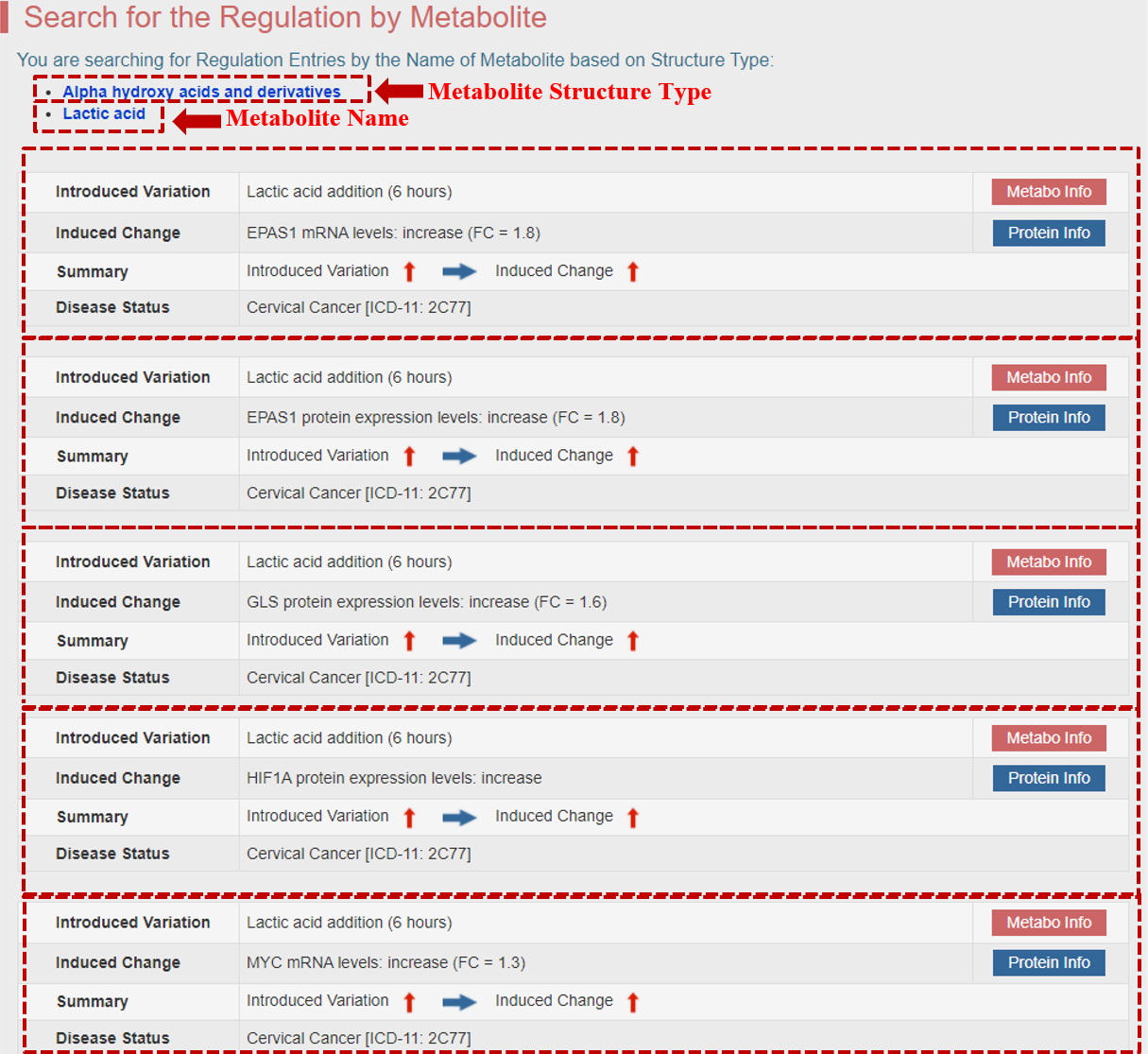
Task: Show Protein Info for GLS protein entry
Action: click(x=1048, y=602)
